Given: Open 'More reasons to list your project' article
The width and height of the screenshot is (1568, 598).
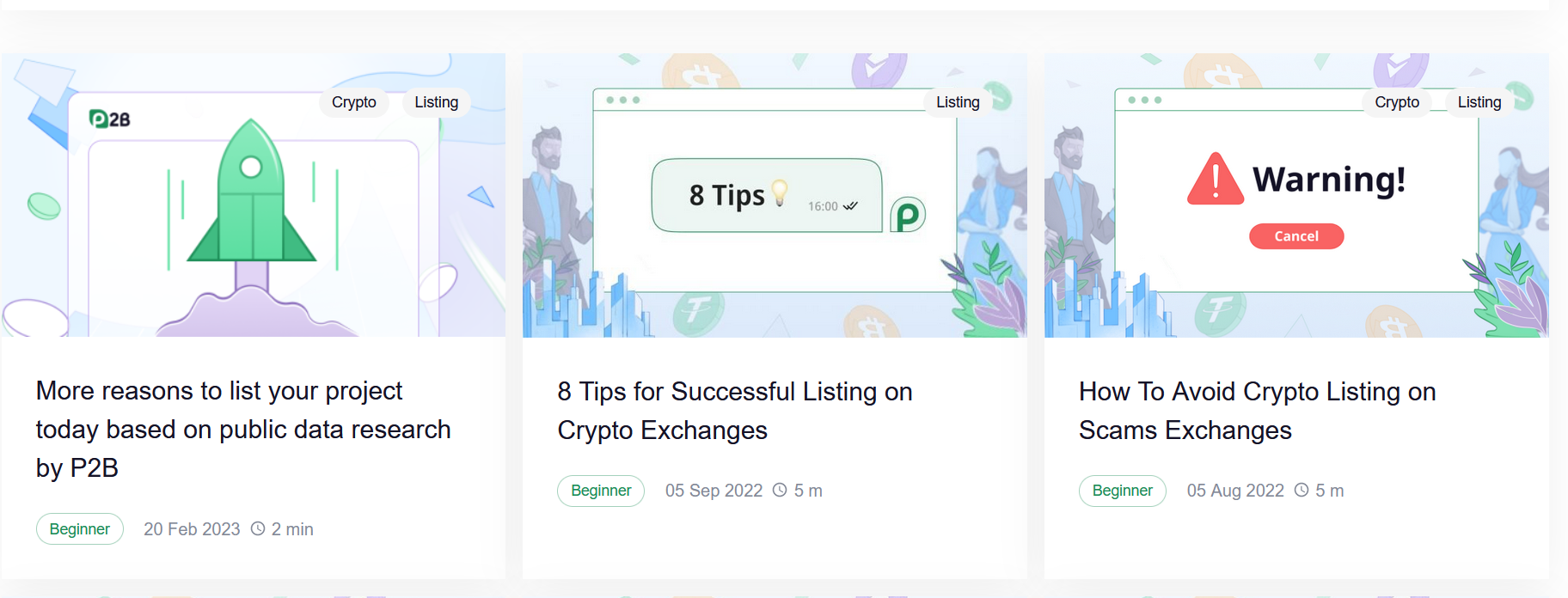Looking at the screenshot, I should point(243,430).
